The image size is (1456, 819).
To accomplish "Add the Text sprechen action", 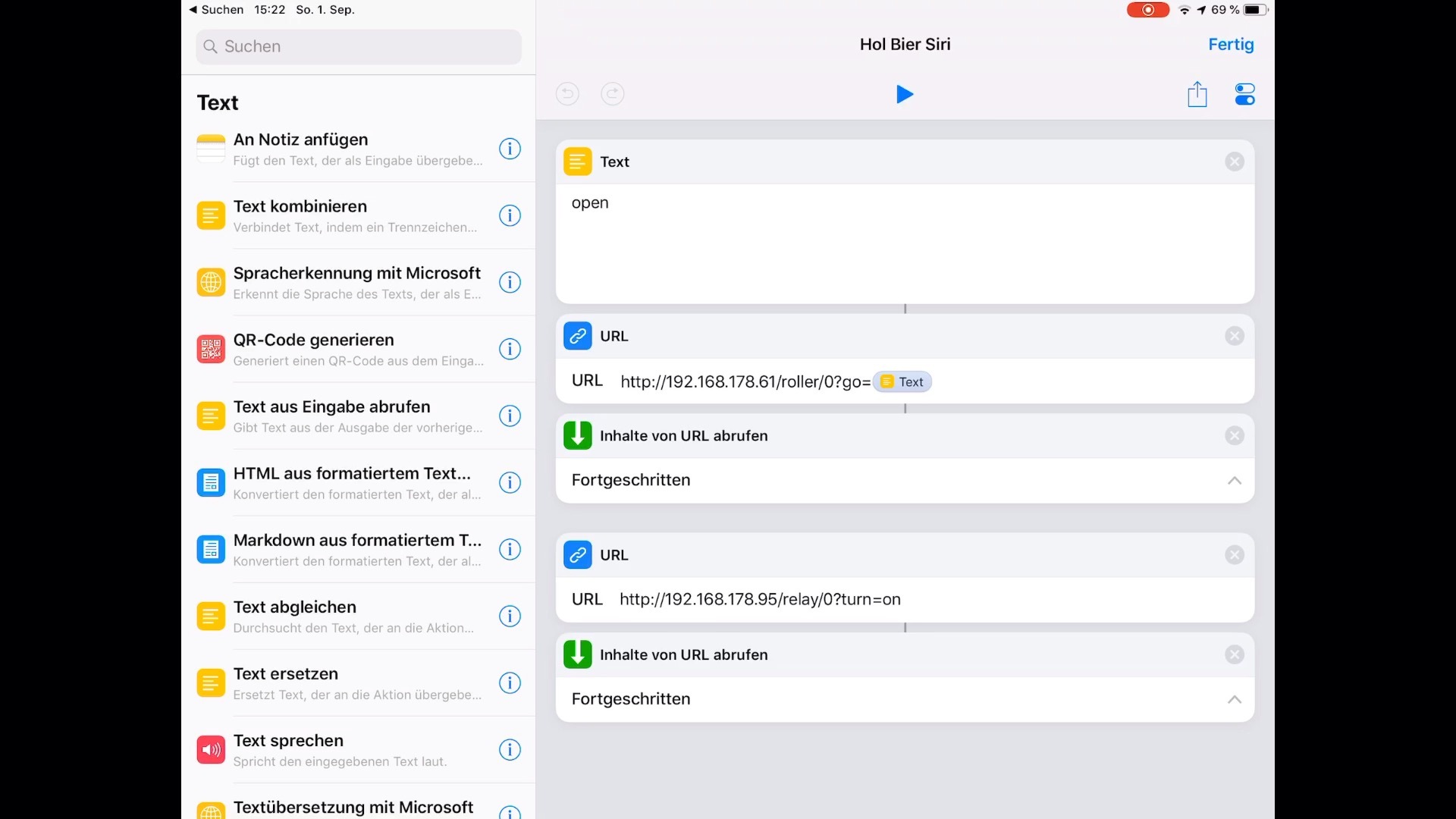I will click(x=341, y=749).
